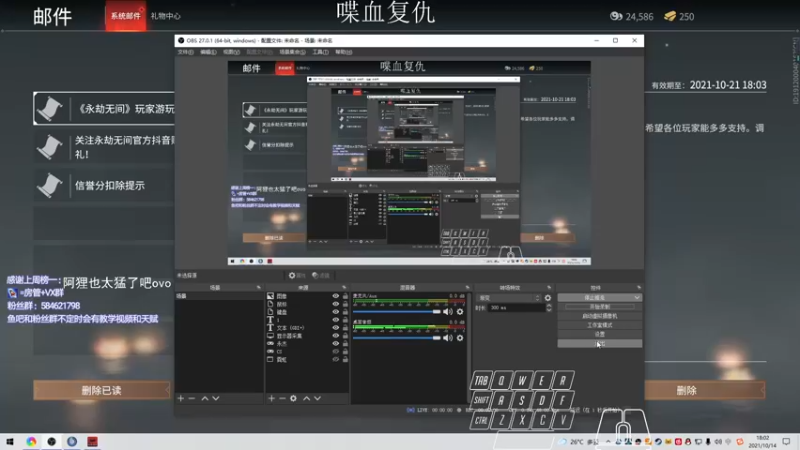The height and width of the screenshot is (450, 800).
Task: Open OBS Studio icon in the taskbar
Action: 52,441
